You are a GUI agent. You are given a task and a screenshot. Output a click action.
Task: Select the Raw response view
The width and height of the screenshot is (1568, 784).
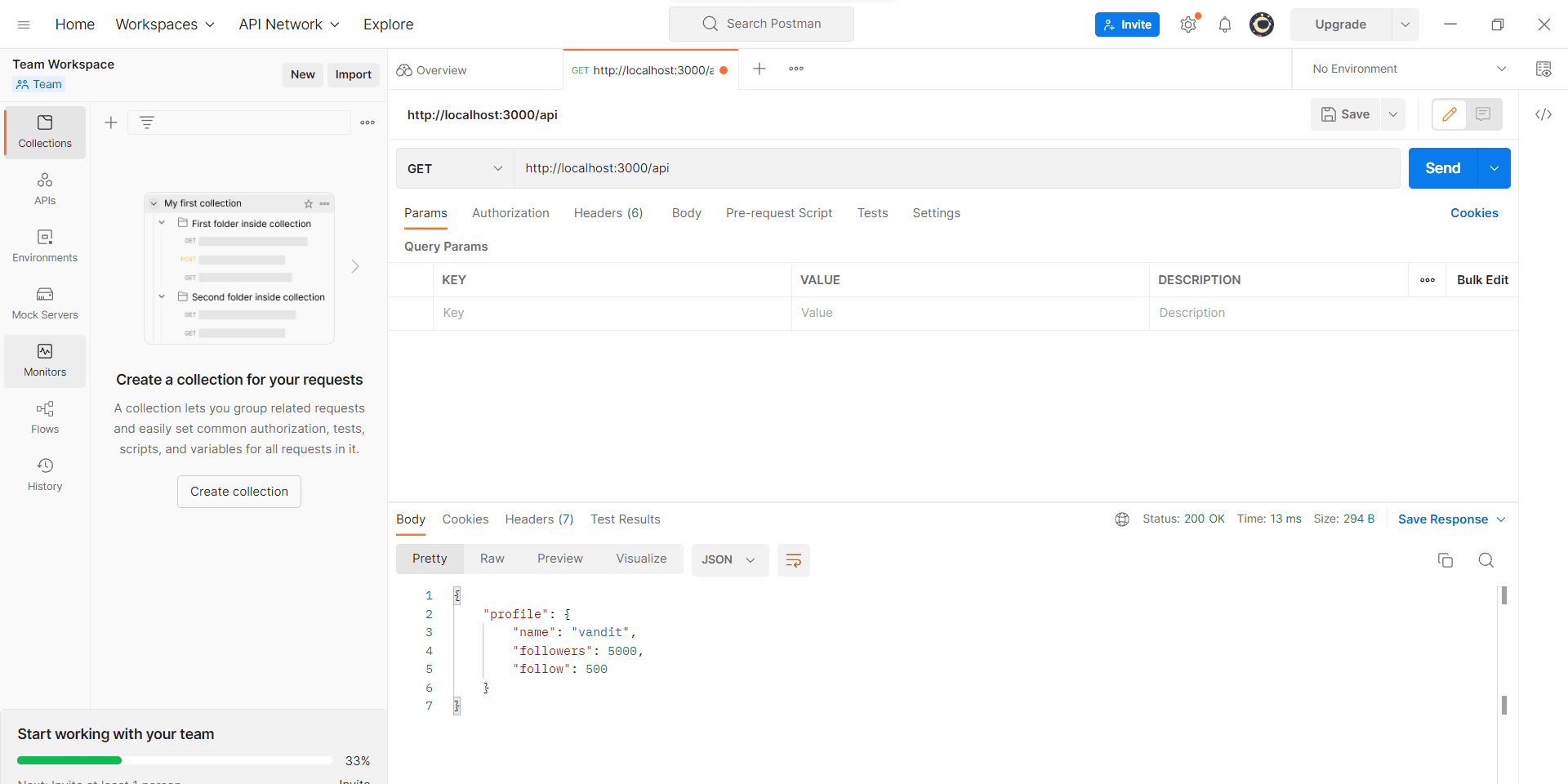(x=492, y=559)
